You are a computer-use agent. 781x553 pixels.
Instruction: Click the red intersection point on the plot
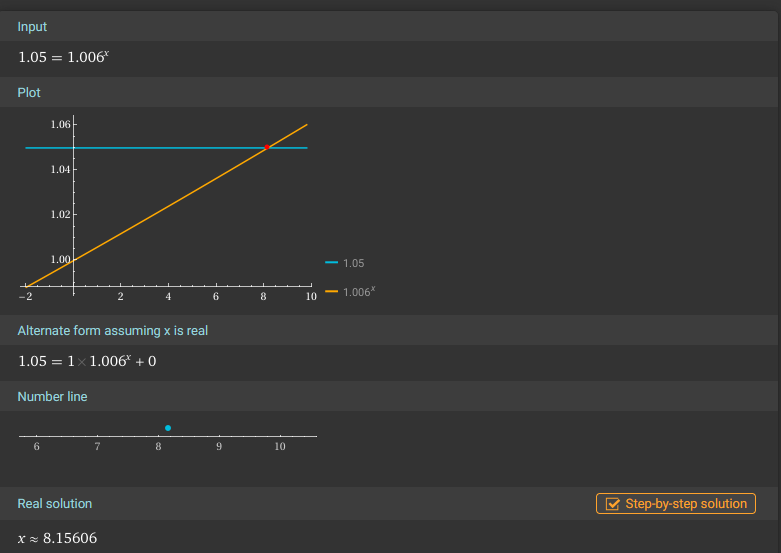267,147
